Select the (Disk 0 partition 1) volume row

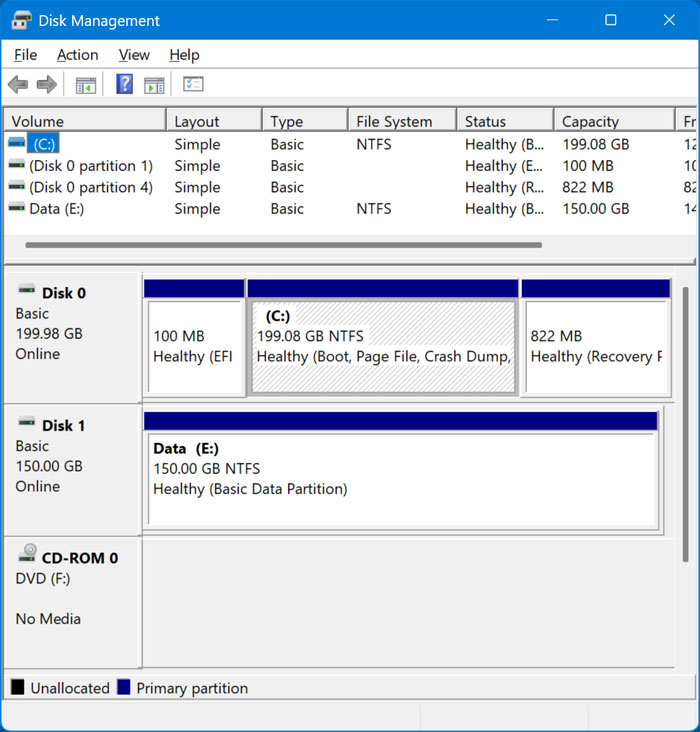click(350, 166)
